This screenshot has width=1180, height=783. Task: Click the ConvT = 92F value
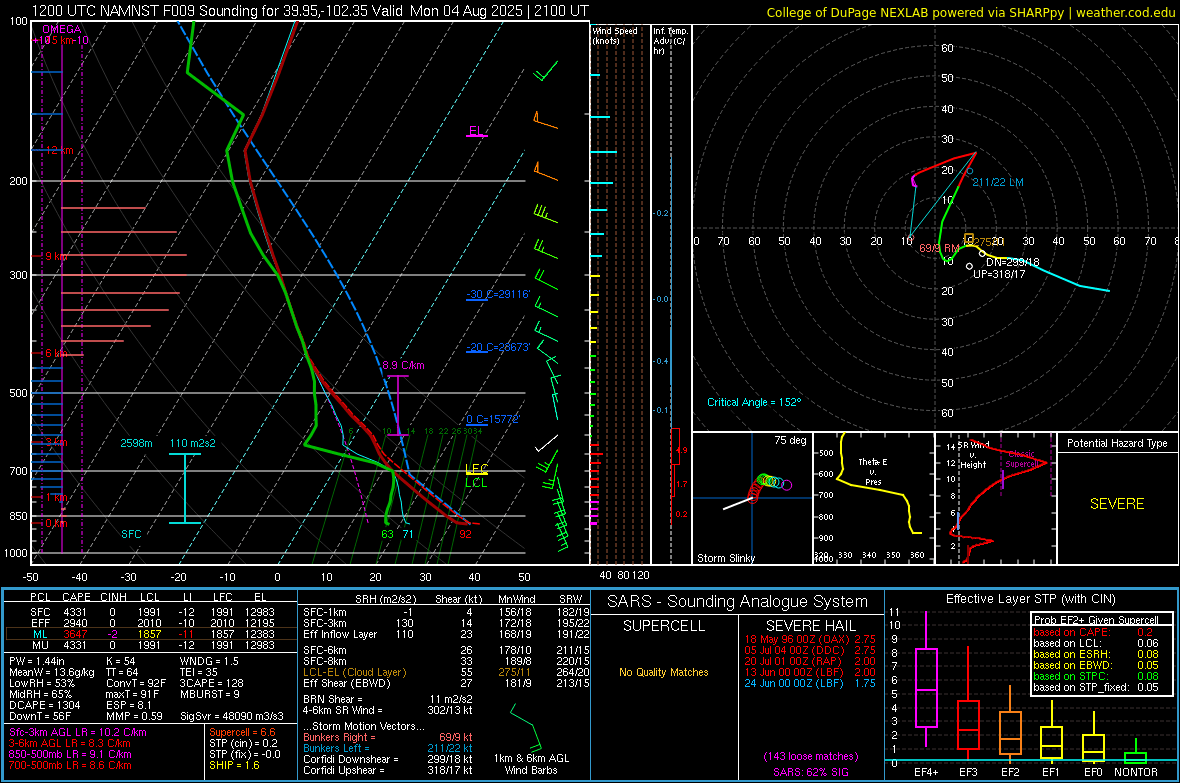coord(135,683)
